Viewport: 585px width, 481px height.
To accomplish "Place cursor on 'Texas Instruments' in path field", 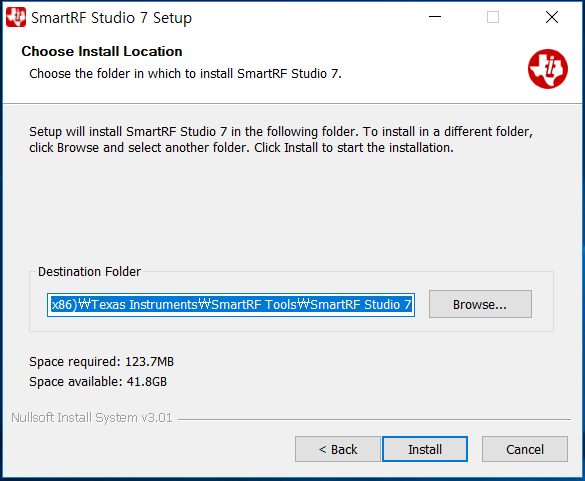I will coord(144,304).
